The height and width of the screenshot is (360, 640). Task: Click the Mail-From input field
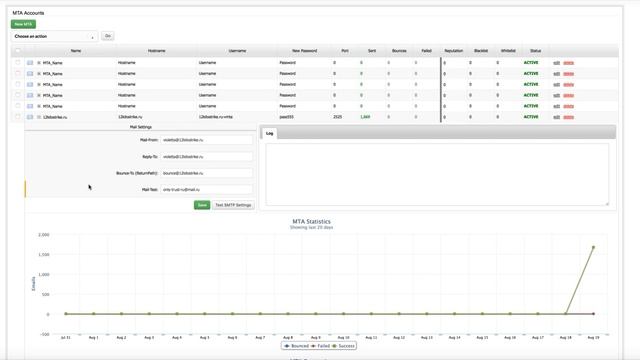(206, 140)
